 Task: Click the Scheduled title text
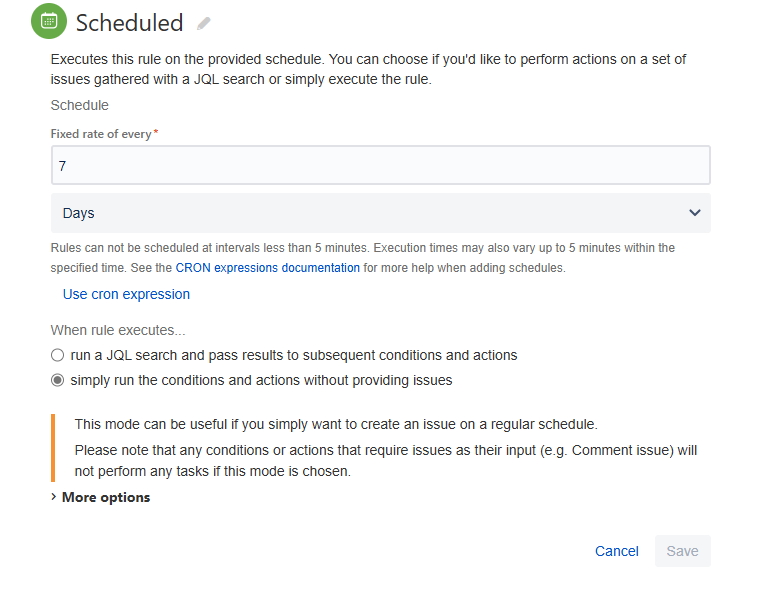[x=129, y=23]
